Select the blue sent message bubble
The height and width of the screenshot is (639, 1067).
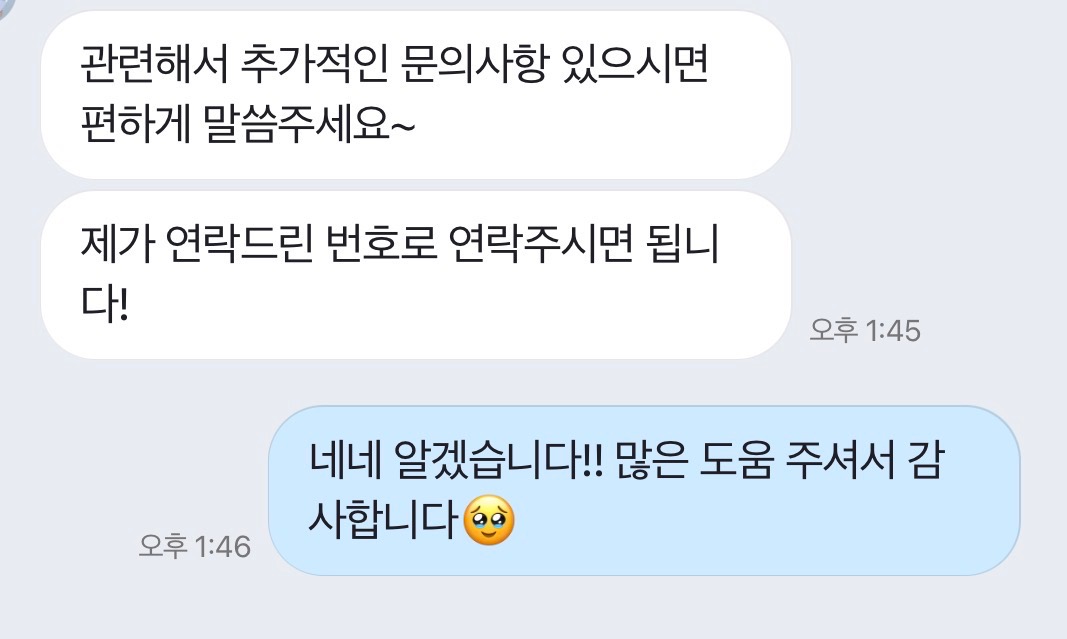click(x=644, y=491)
